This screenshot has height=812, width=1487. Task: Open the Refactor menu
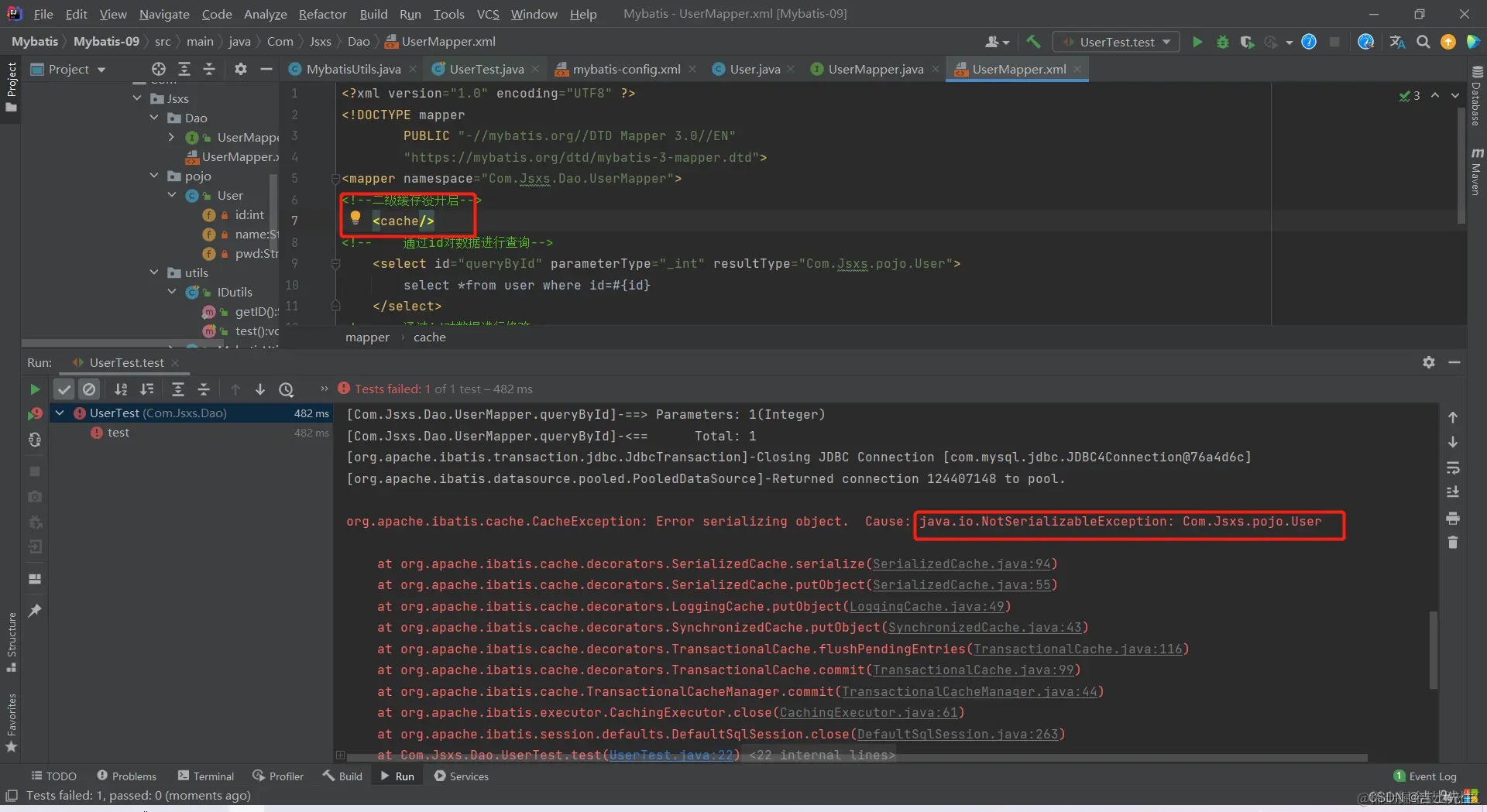pos(323,14)
